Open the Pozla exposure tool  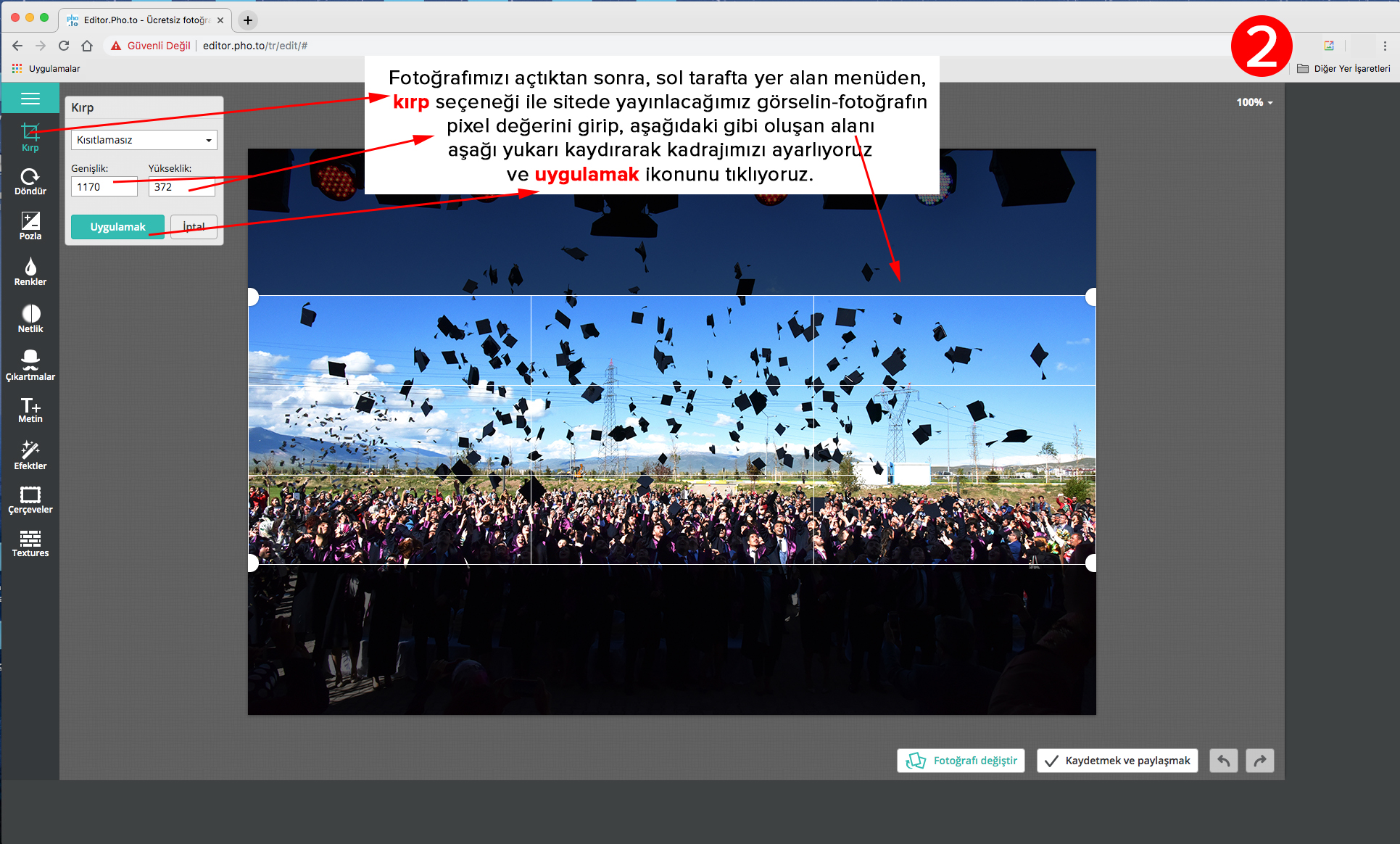30,226
